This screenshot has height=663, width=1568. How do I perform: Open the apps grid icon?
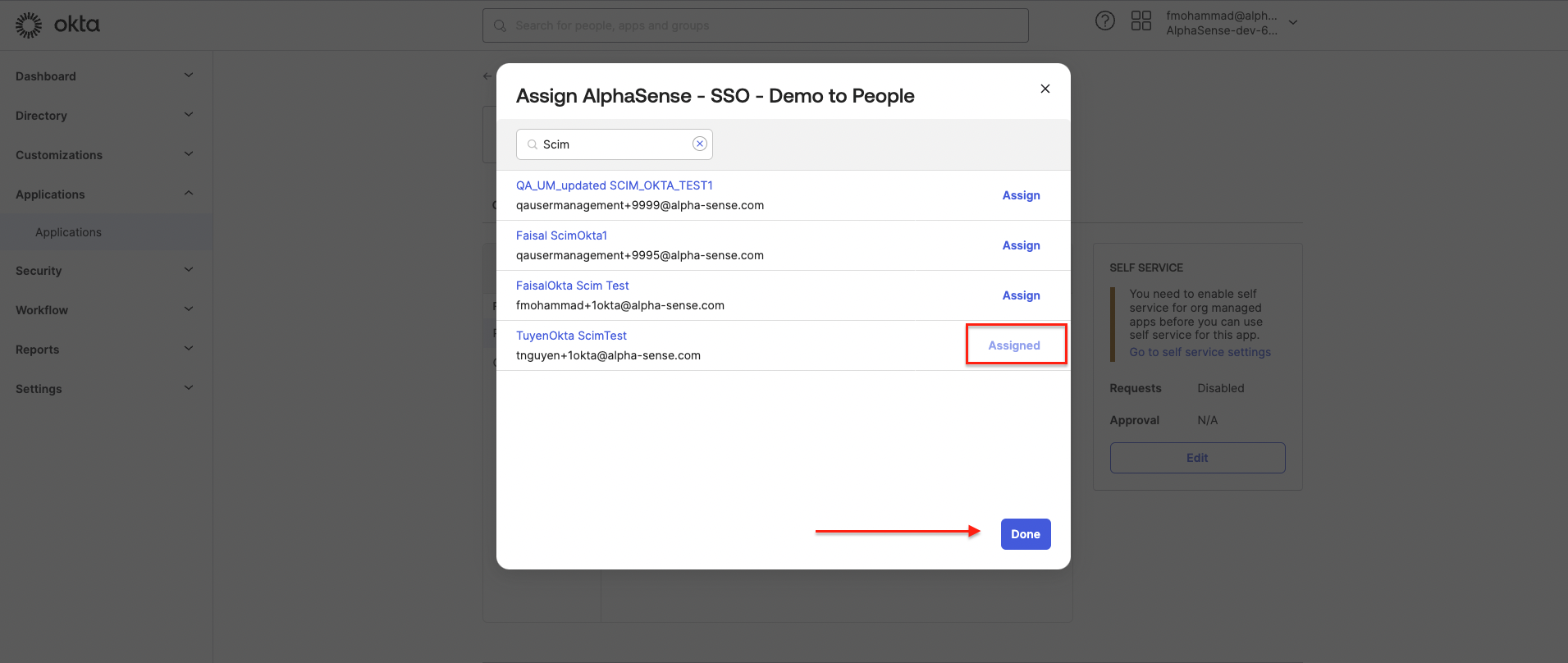[x=1141, y=21]
